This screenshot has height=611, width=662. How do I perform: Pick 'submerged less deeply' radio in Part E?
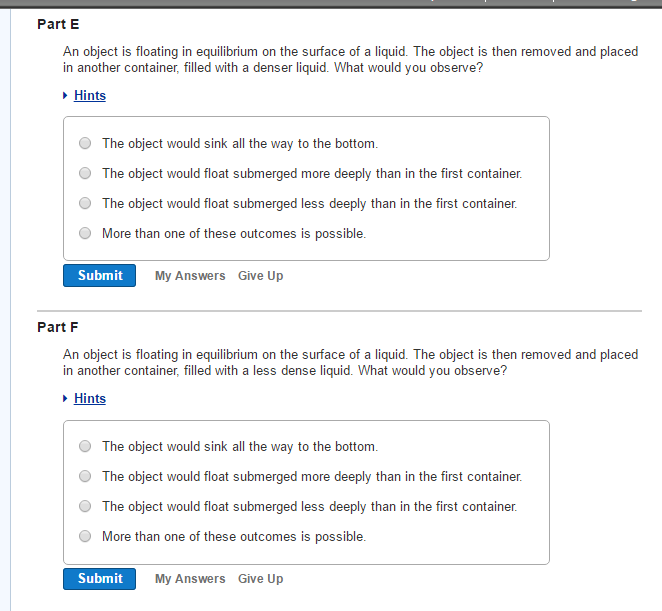coord(85,203)
